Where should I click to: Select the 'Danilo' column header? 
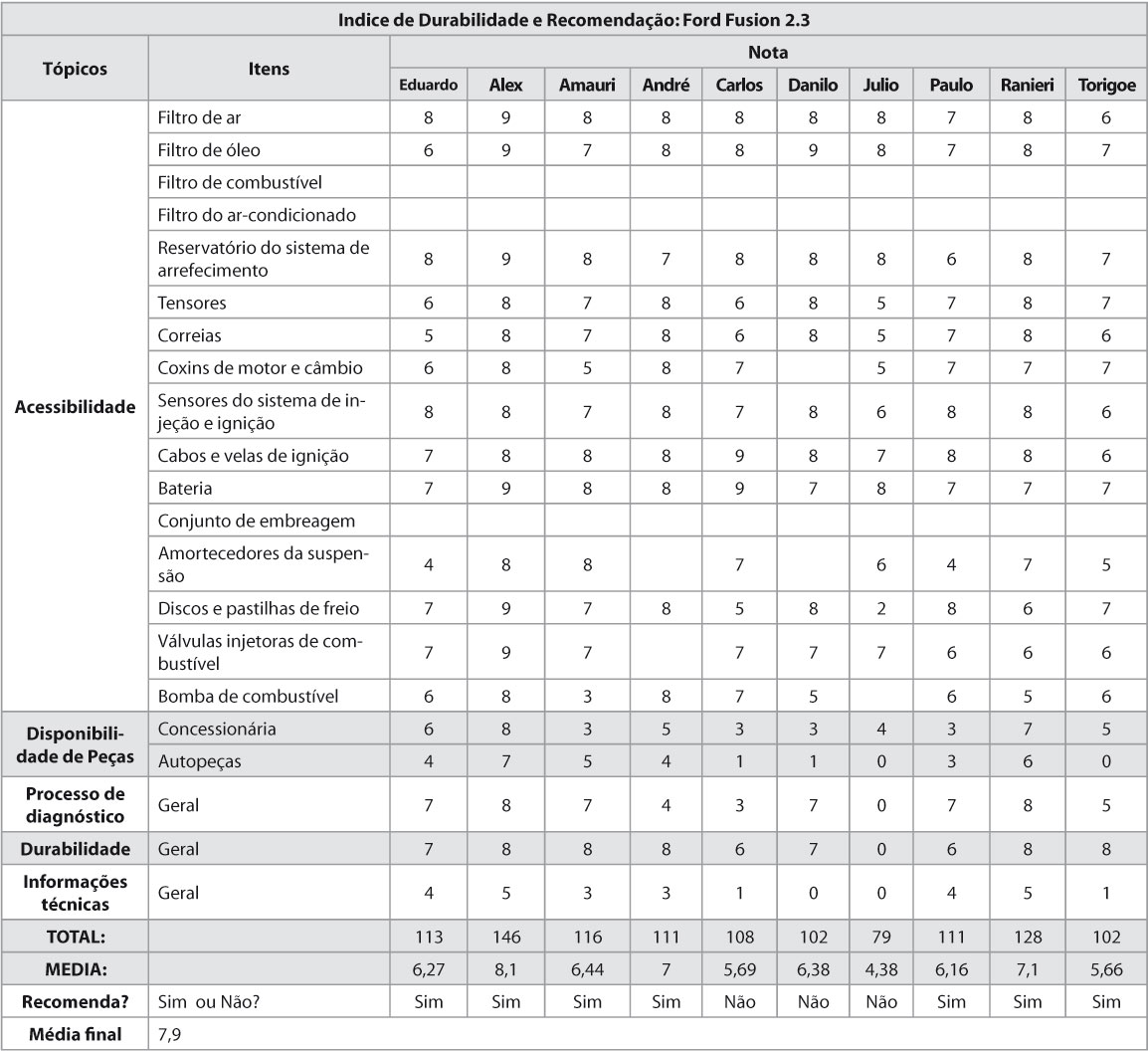[813, 85]
